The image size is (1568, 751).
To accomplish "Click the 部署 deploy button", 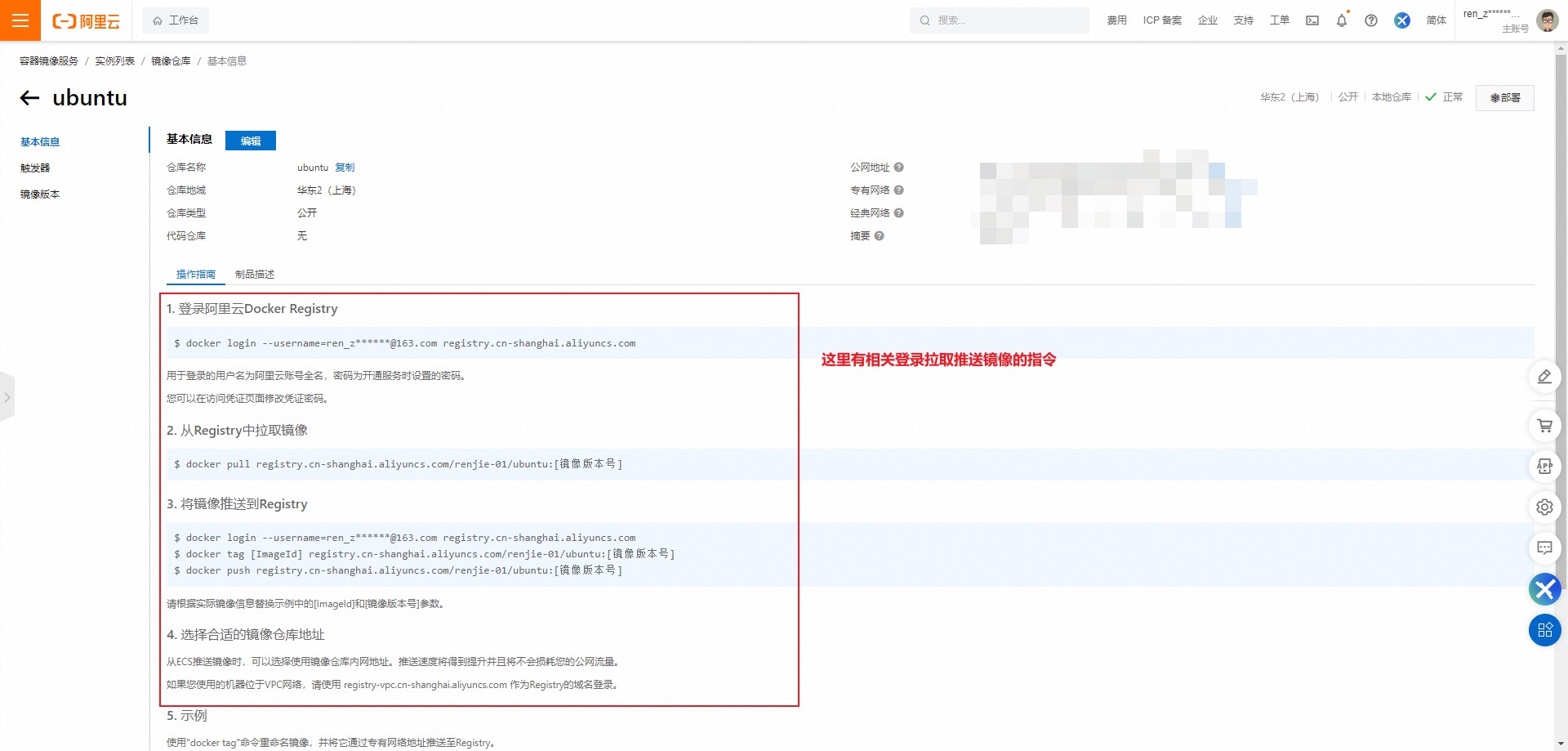I will tap(1504, 98).
